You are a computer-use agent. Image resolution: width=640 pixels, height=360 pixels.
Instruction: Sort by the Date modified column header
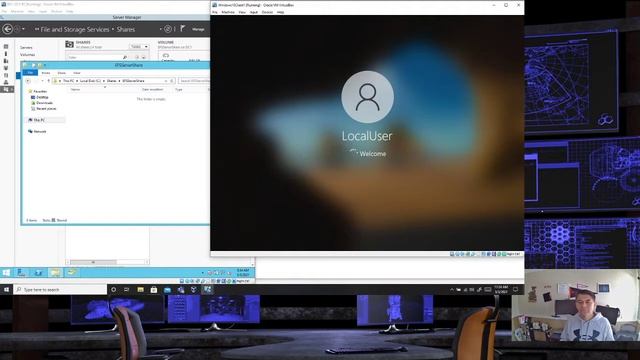[153, 89]
